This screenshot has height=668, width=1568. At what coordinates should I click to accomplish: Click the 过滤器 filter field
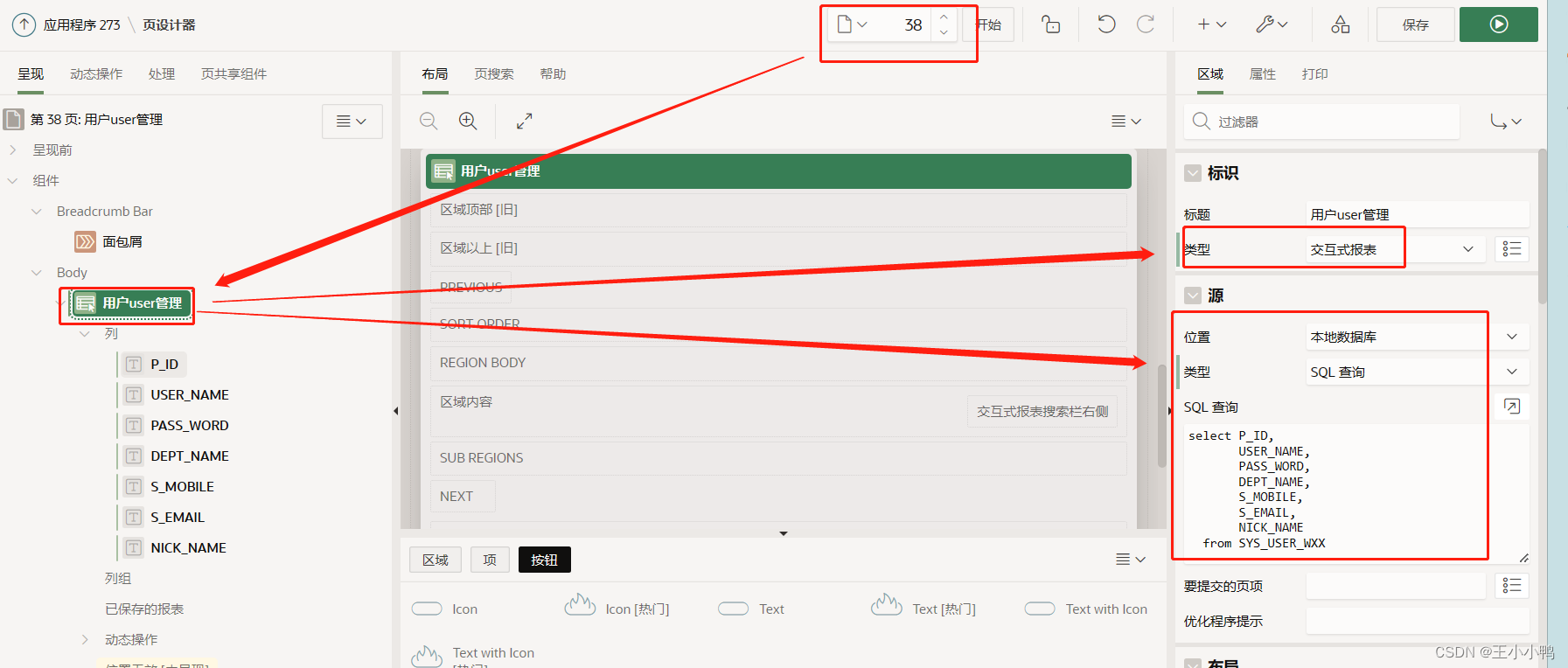click(1322, 122)
